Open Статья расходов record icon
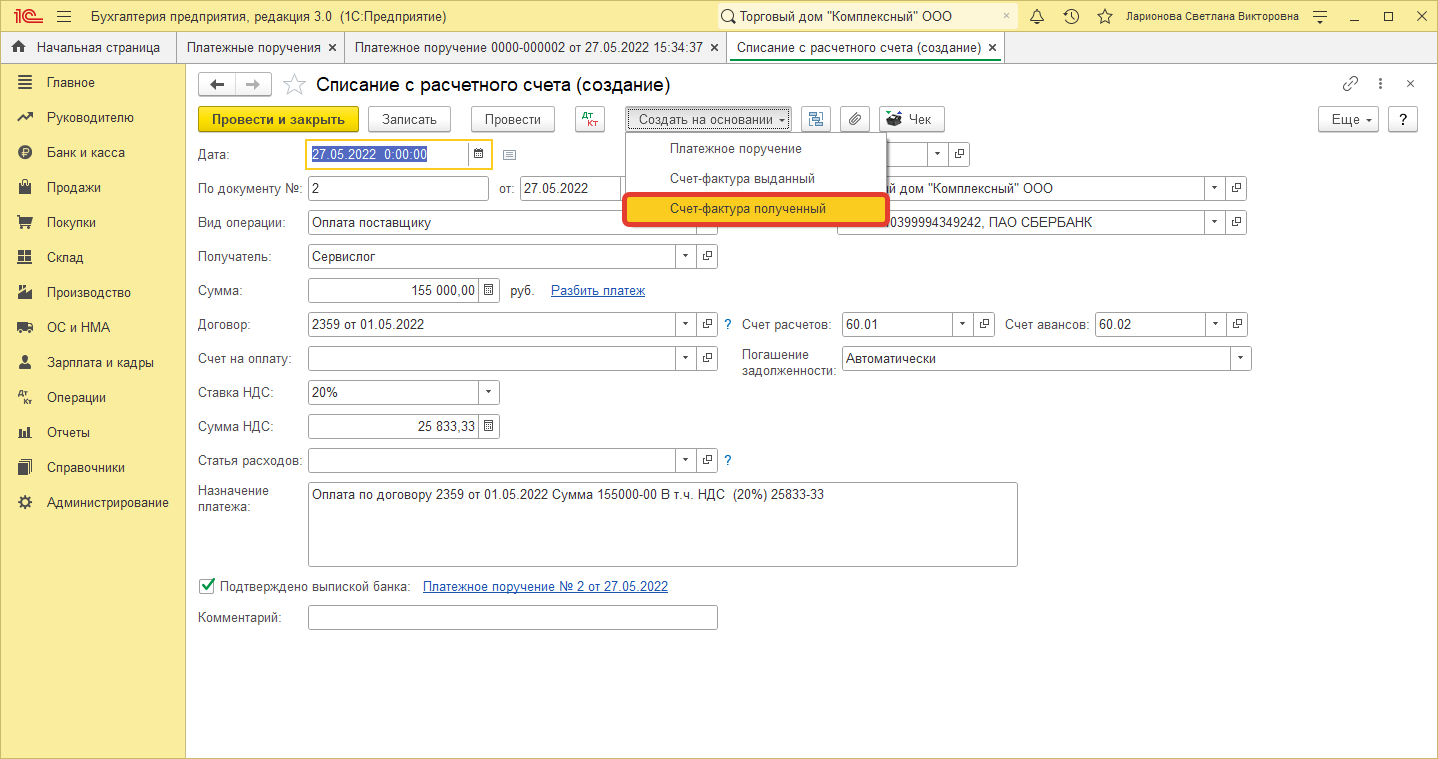Screen dimensions: 1438x759 coord(708,461)
